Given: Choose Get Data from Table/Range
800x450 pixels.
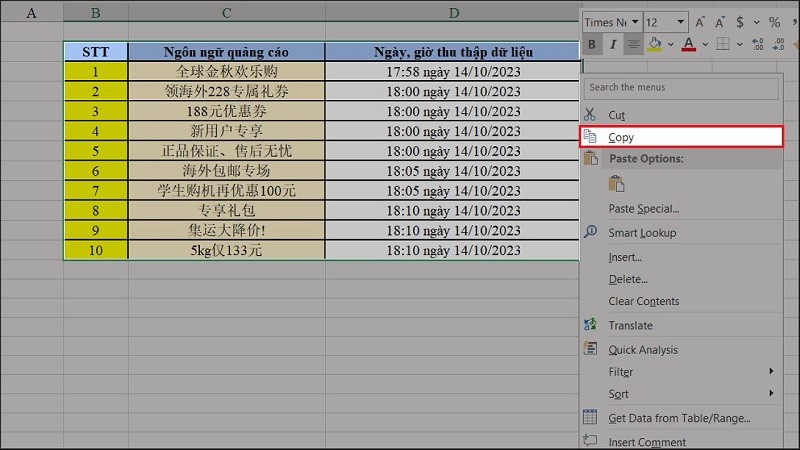Looking at the screenshot, I should coord(681,418).
